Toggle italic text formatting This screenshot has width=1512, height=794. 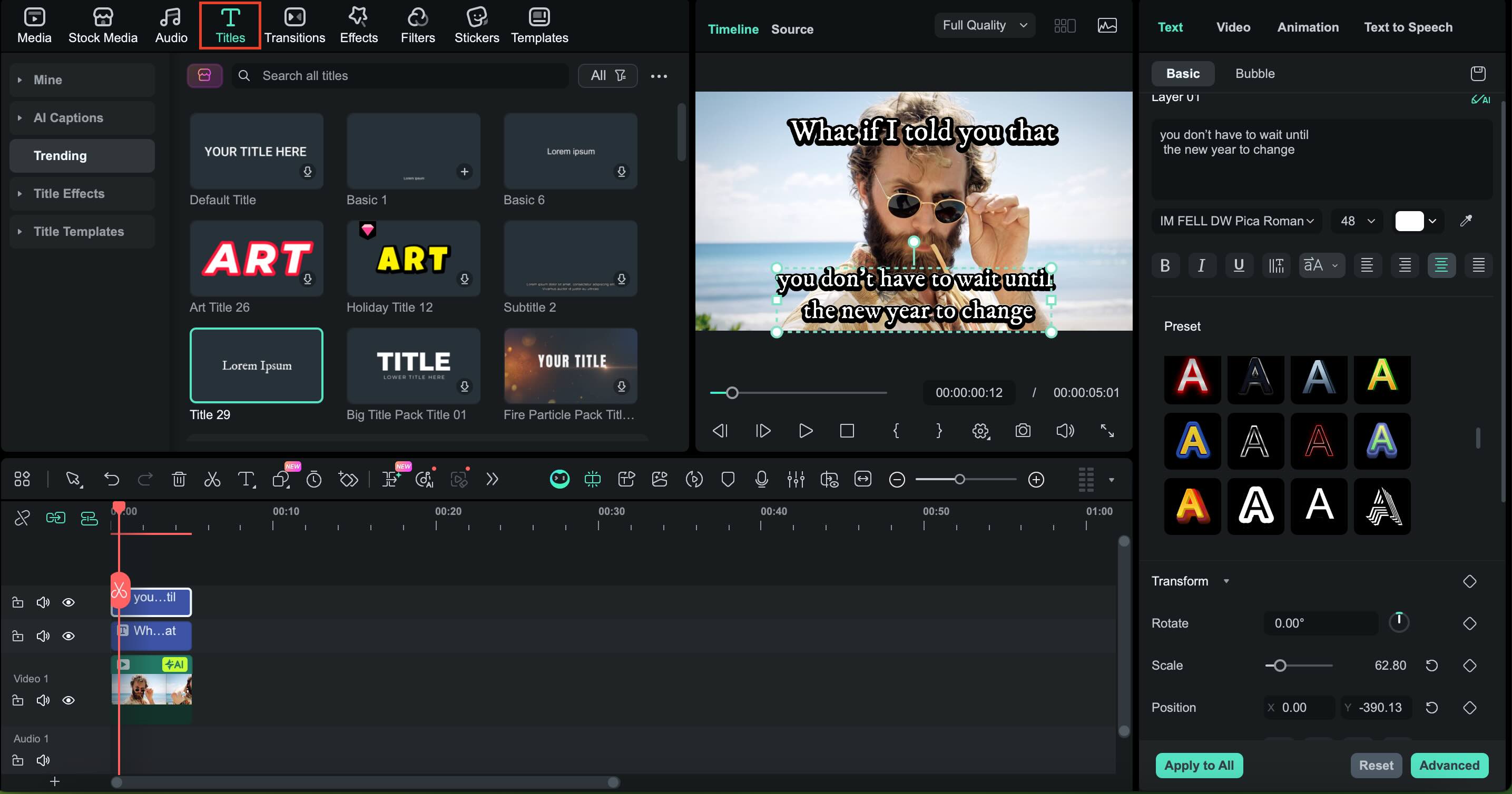1202,266
